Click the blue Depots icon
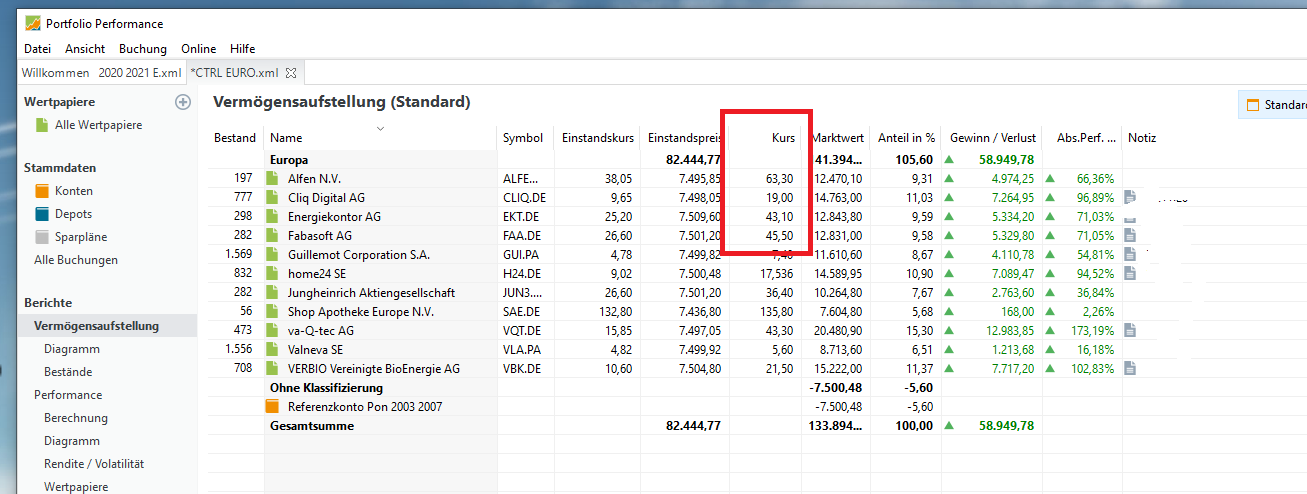Screen dimensions: 1307x494 pos(42,214)
